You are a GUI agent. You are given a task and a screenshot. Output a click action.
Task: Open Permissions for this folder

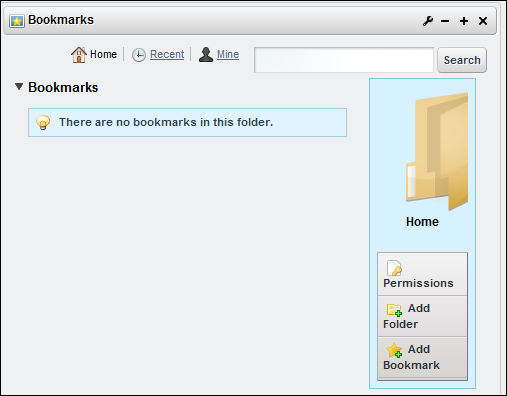(x=422, y=274)
